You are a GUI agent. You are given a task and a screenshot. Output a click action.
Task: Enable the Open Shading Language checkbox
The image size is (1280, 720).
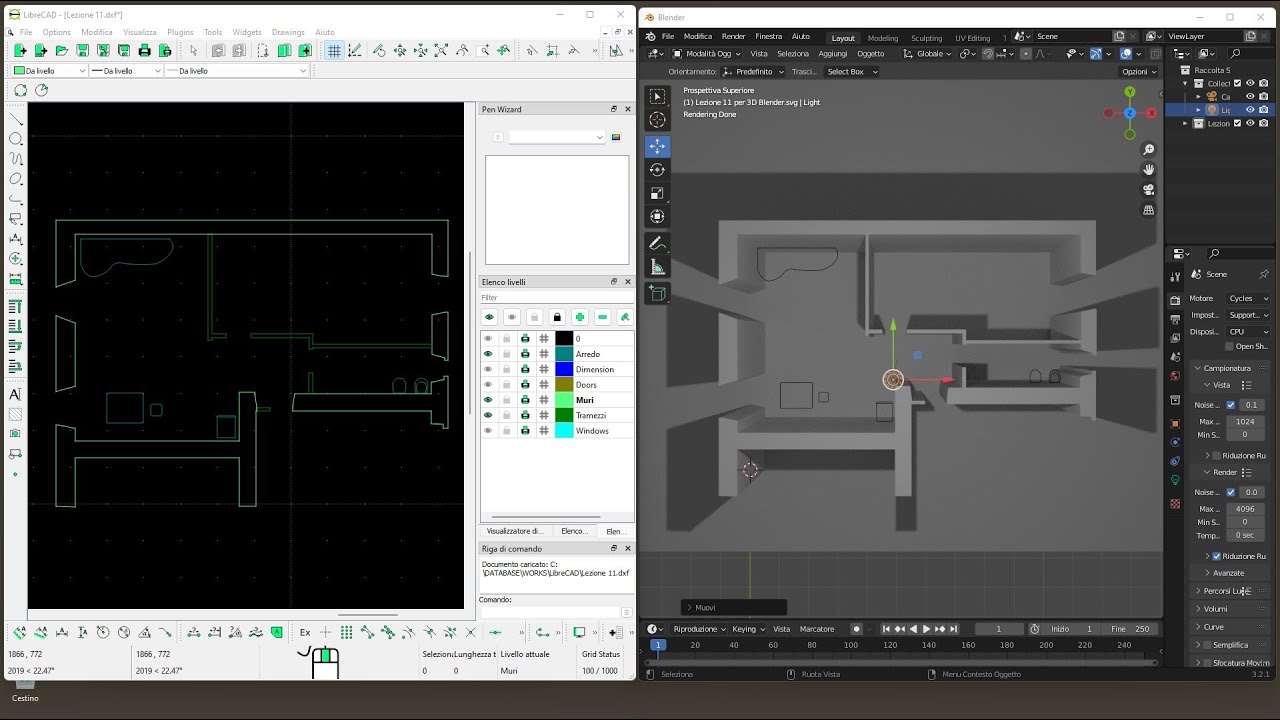[1230, 346]
